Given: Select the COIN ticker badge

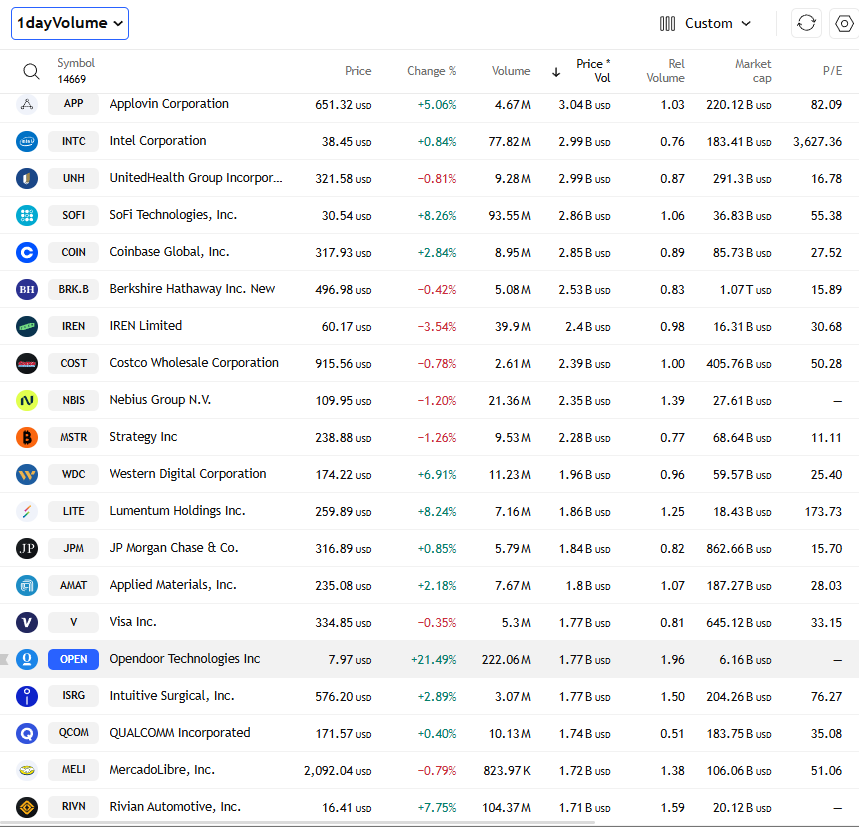Looking at the screenshot, I should tap(73, 252).
